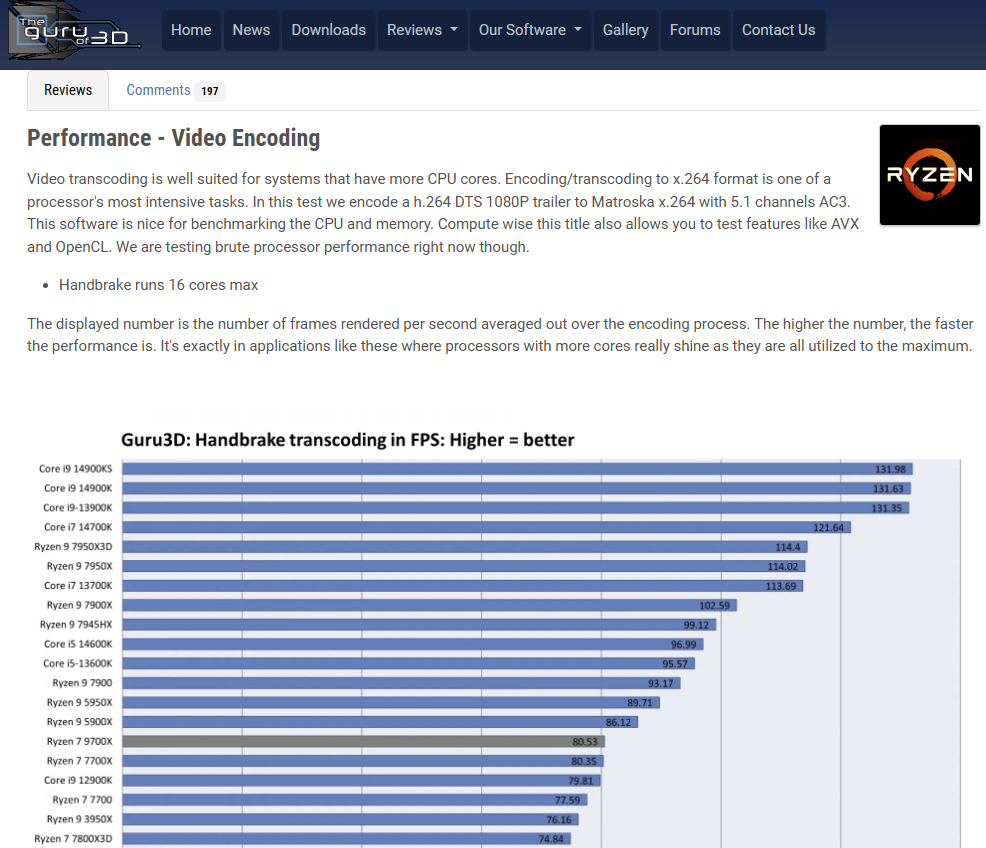Click the Ryzen 7 7700X label

tap(79, 761)
